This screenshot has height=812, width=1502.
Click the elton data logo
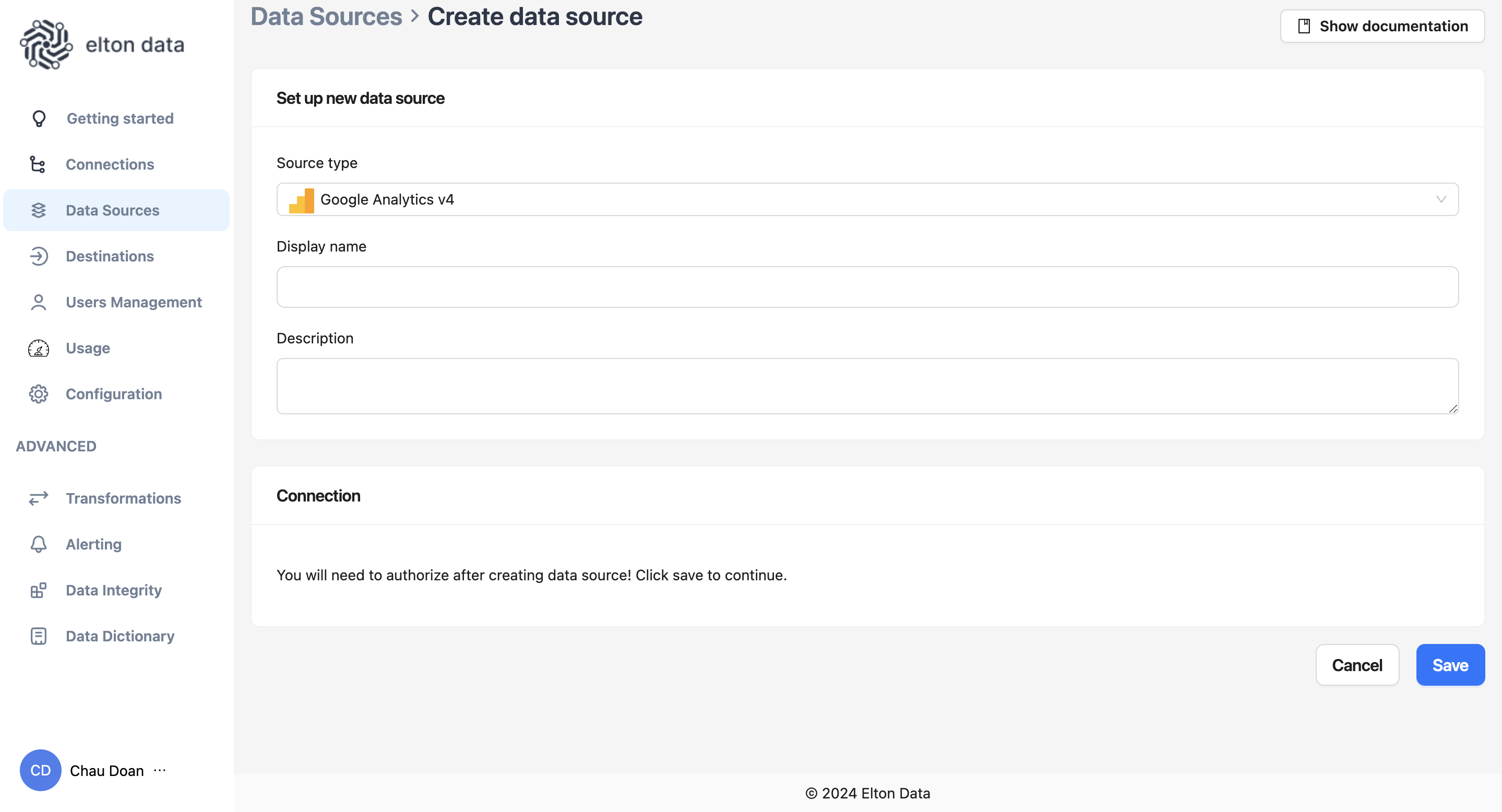102,45
